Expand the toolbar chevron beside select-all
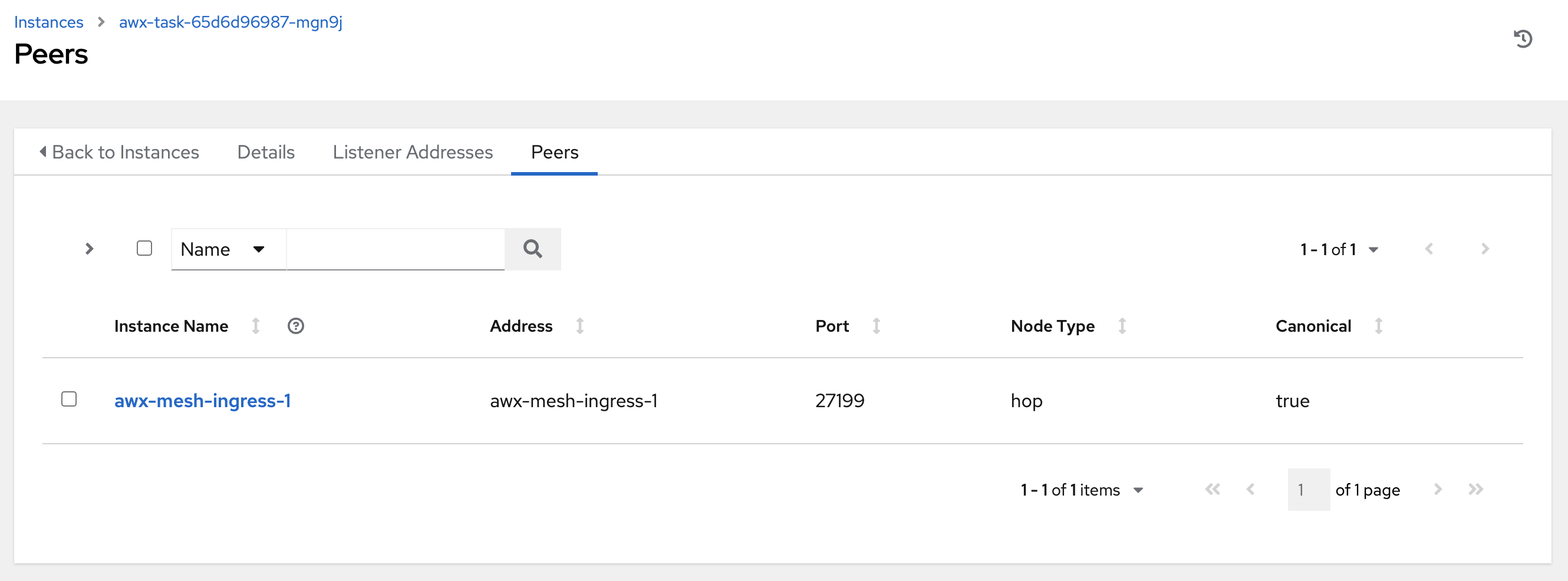Image resolution: width=1568 pixels, height=581 pixels. tap(90, 249)
